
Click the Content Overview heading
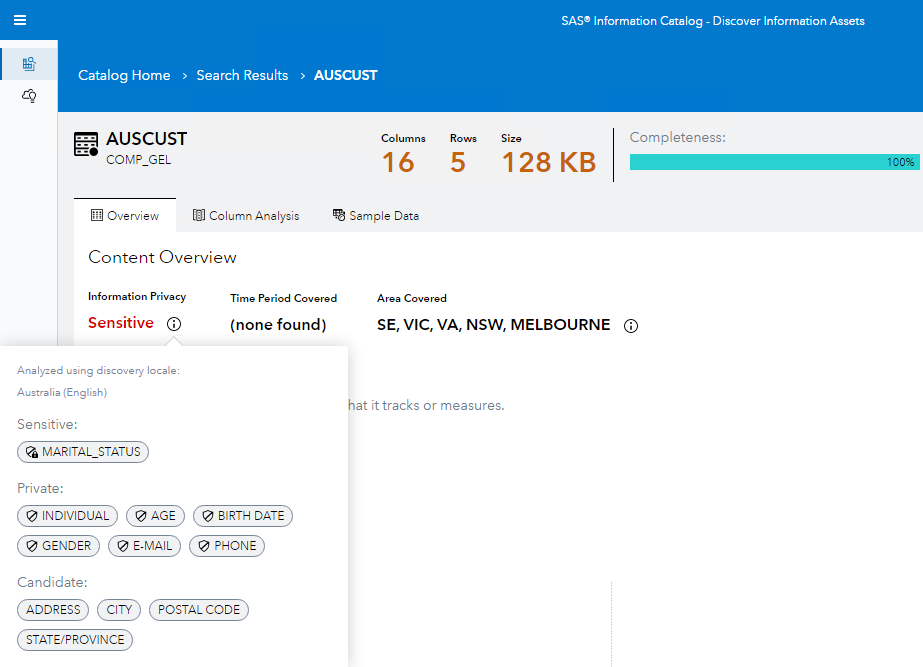tap(162, 257)
